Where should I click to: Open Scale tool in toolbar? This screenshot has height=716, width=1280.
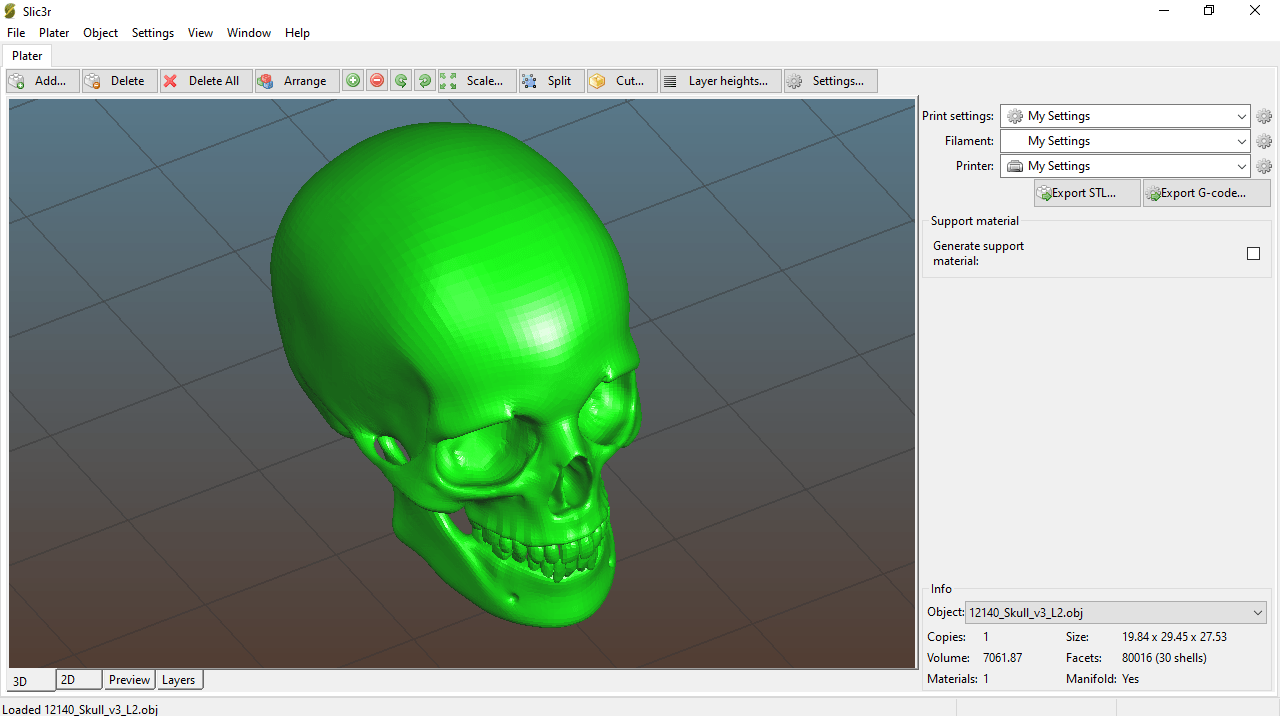[477, 81]
